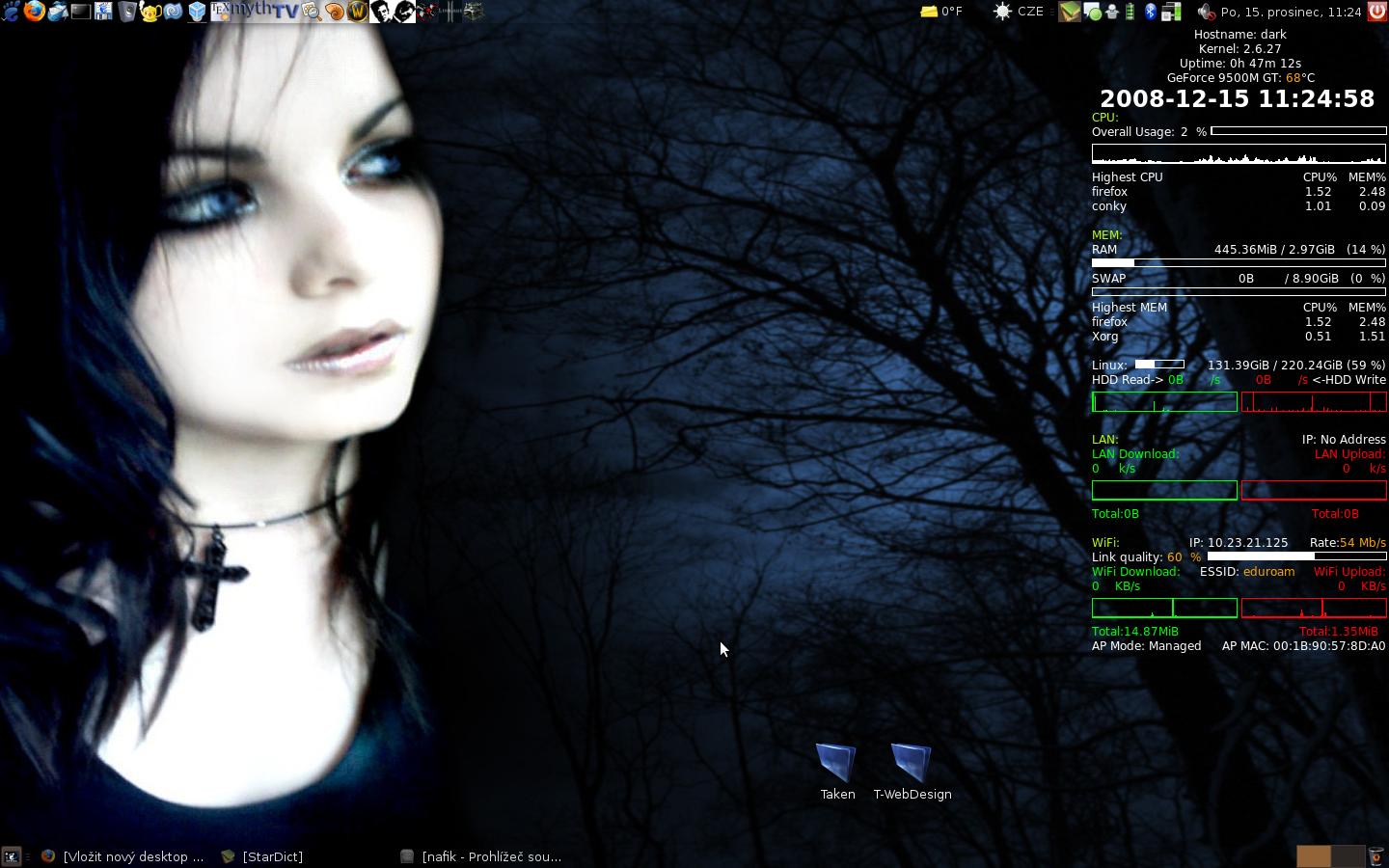
Task: Open StarDict tray book icon
Action: tap(1070, 12)
